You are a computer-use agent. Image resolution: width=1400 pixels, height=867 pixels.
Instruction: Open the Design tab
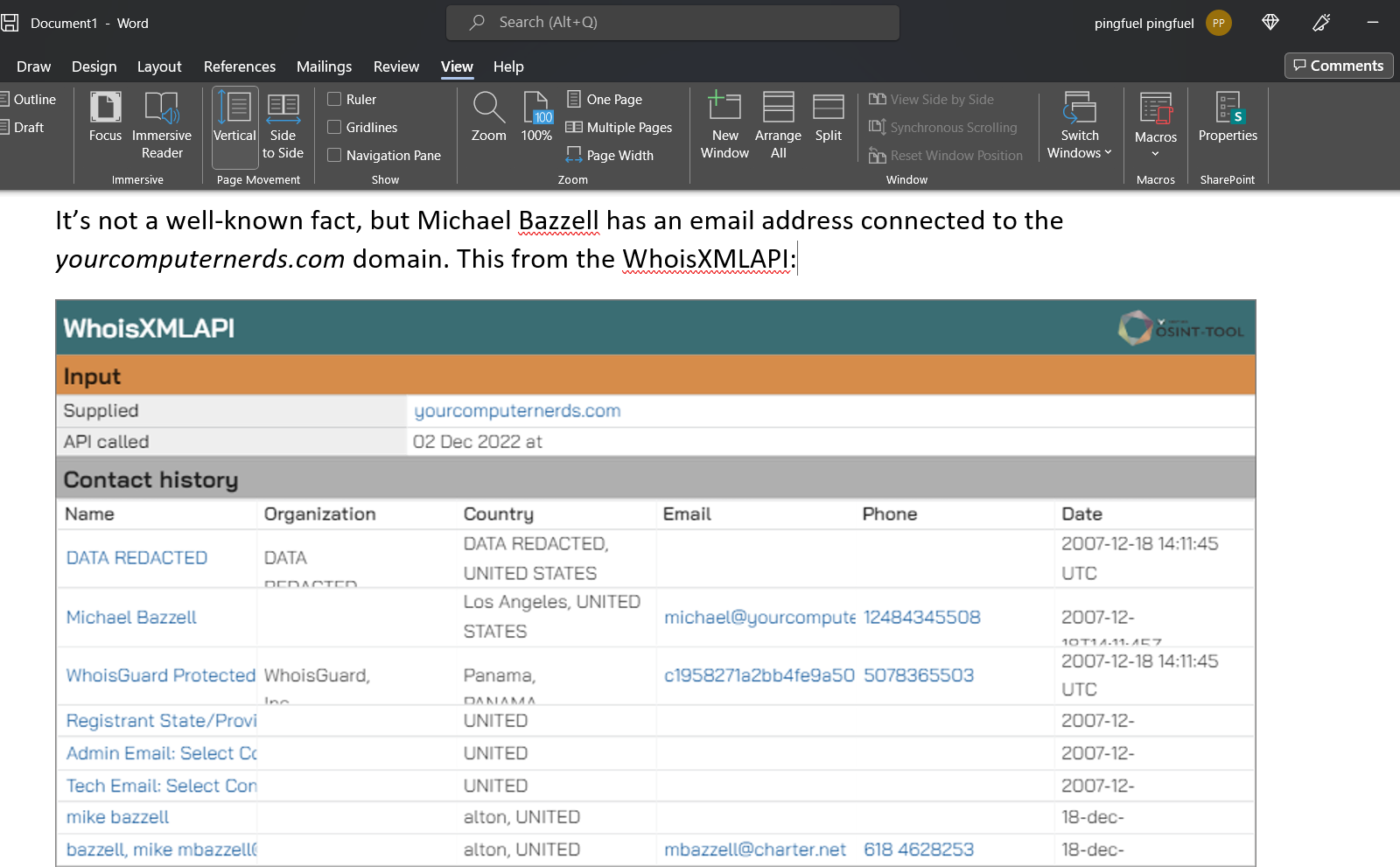tap(94, 66)
